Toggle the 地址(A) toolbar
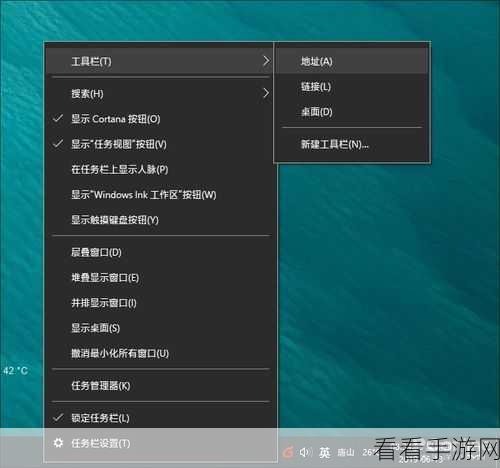The image size is (500, 468). (x=352, y=61)
